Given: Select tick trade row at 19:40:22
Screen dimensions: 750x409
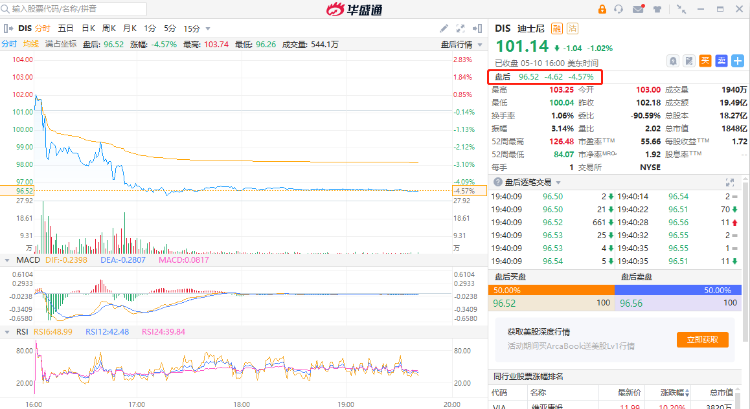Looking at the screenshot, I should (x=677, y=209).
